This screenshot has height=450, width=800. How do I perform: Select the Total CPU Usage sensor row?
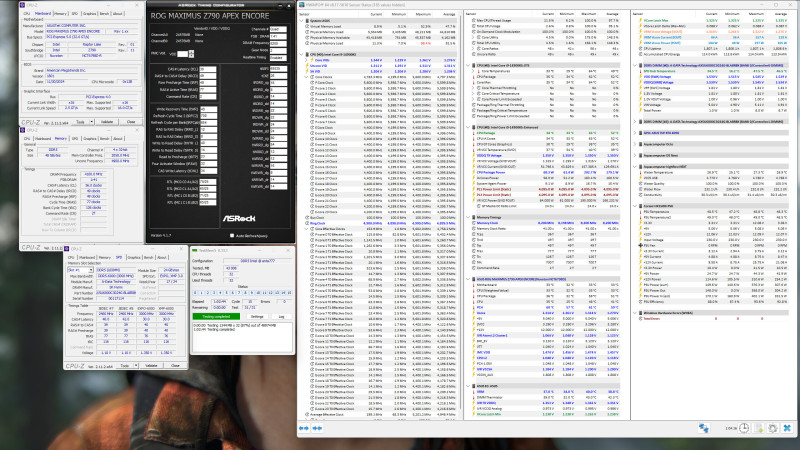coord(544,26)
